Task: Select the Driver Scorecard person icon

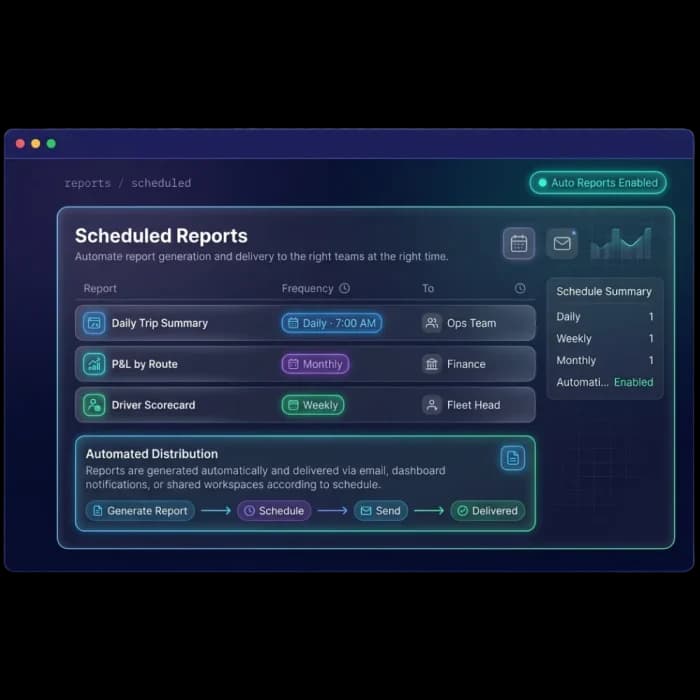Action: [94, 405]
